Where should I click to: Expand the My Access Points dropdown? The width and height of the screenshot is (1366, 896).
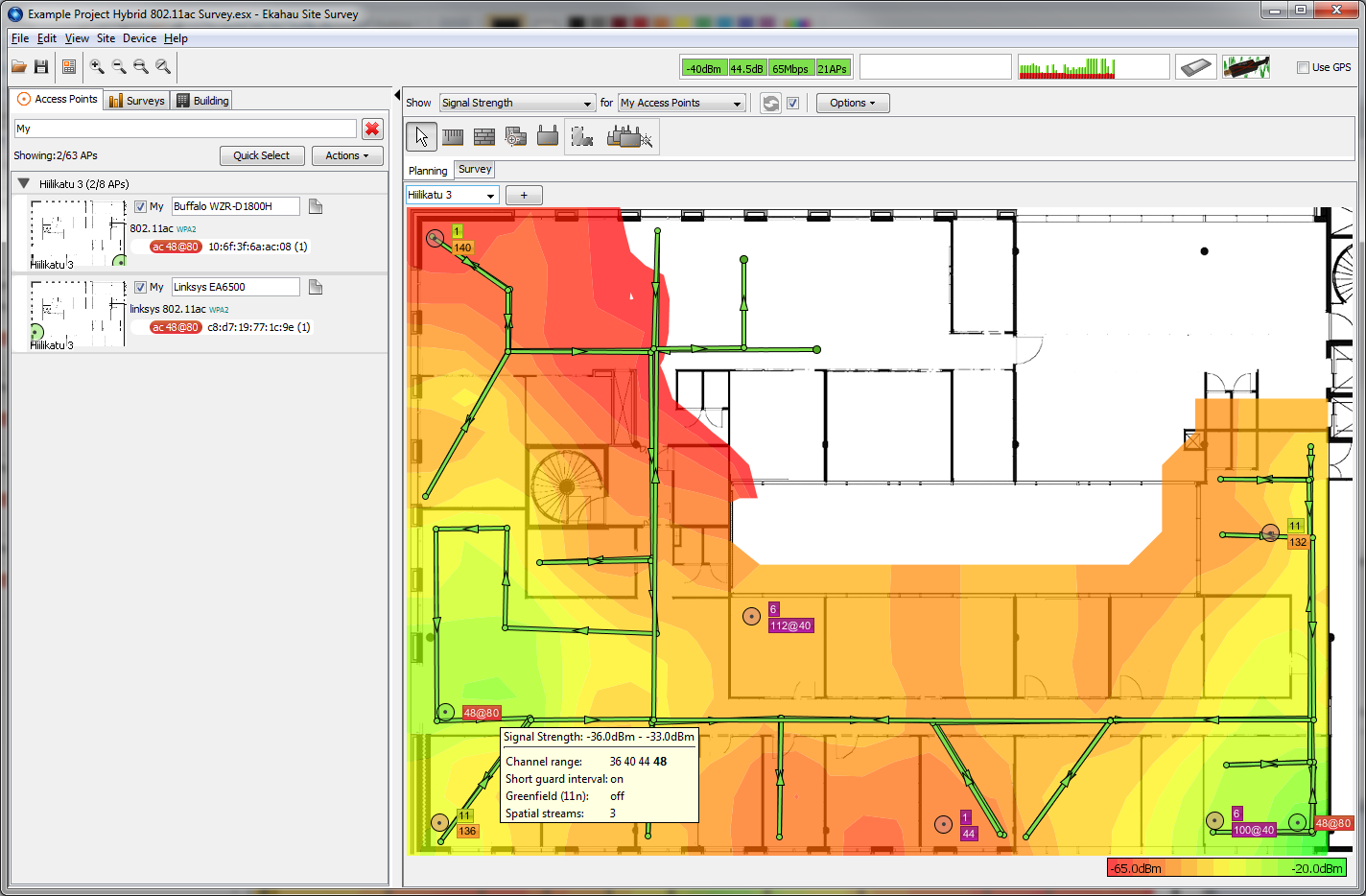coord(681,103)
